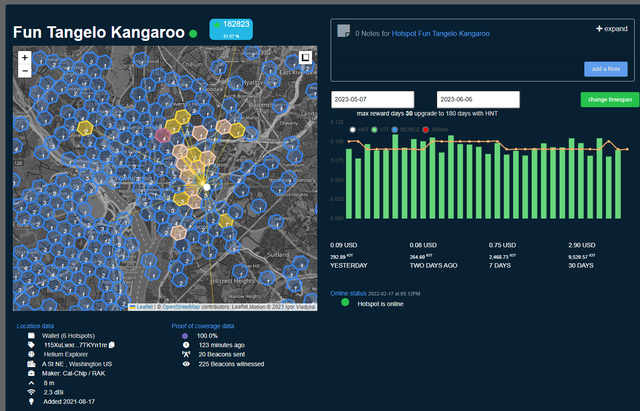Click the 123 minutes ago text
This screenshot has width=640, height=411.
(222, 345)
